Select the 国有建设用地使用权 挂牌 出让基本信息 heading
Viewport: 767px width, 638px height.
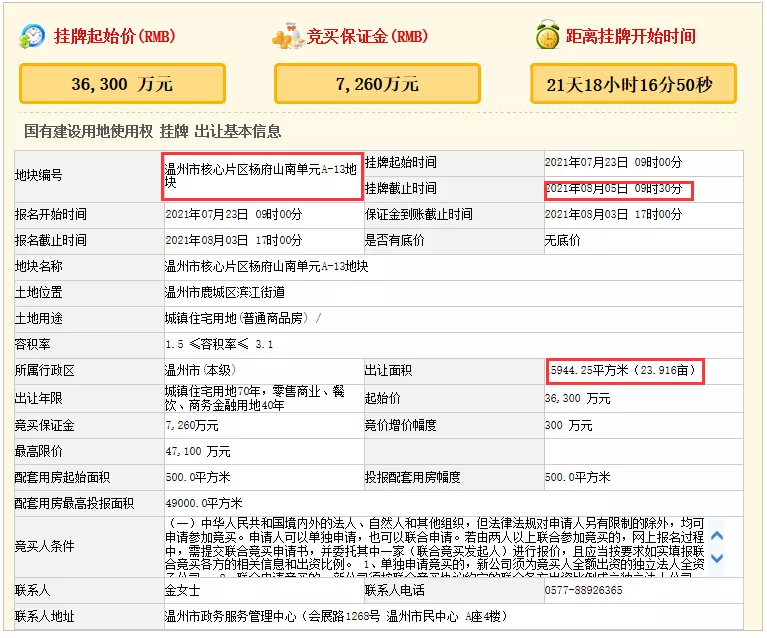click(x=153, y=131)
